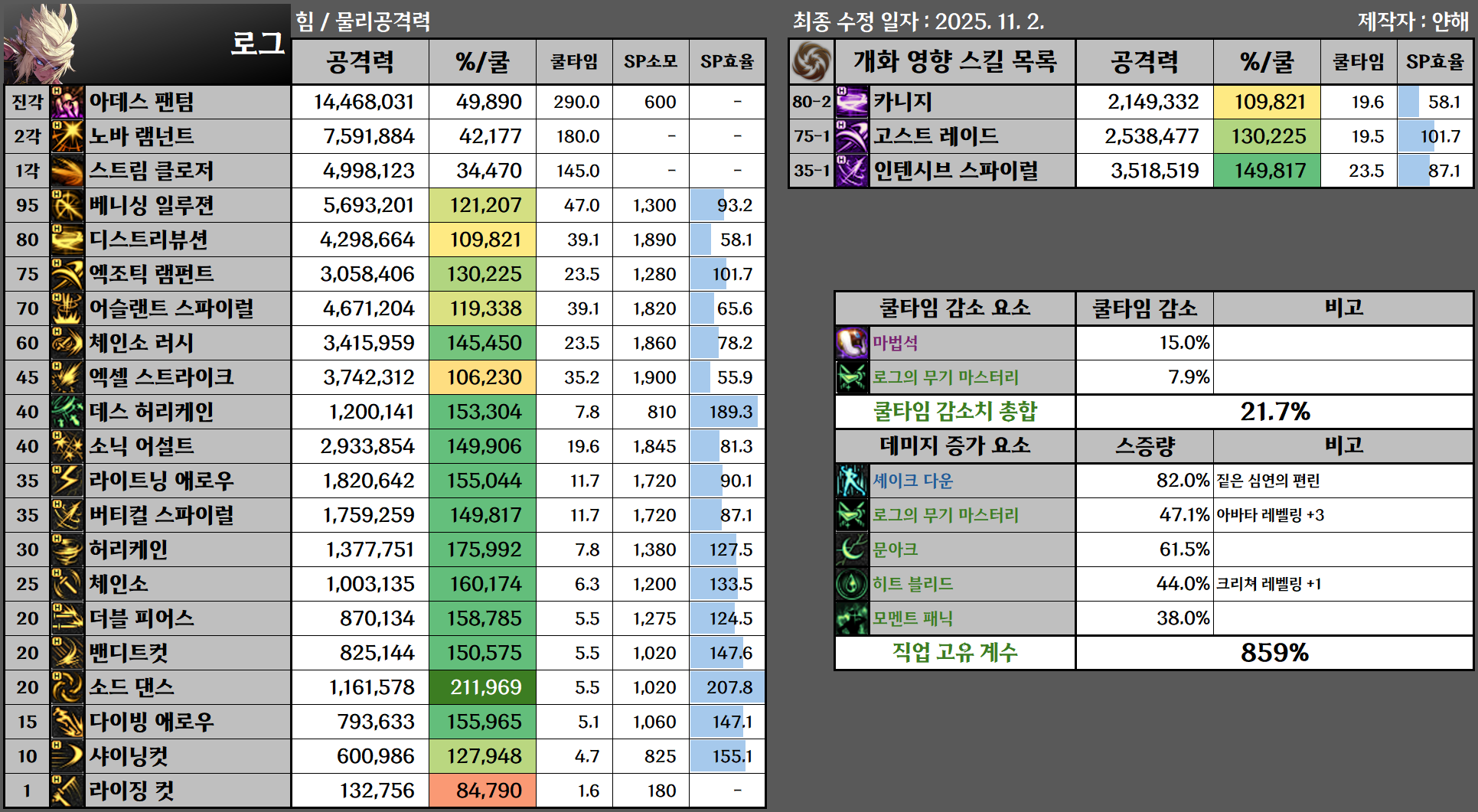
Task: Select the 셰이크 다운 buff icon
Action: [x=852, y=481]
